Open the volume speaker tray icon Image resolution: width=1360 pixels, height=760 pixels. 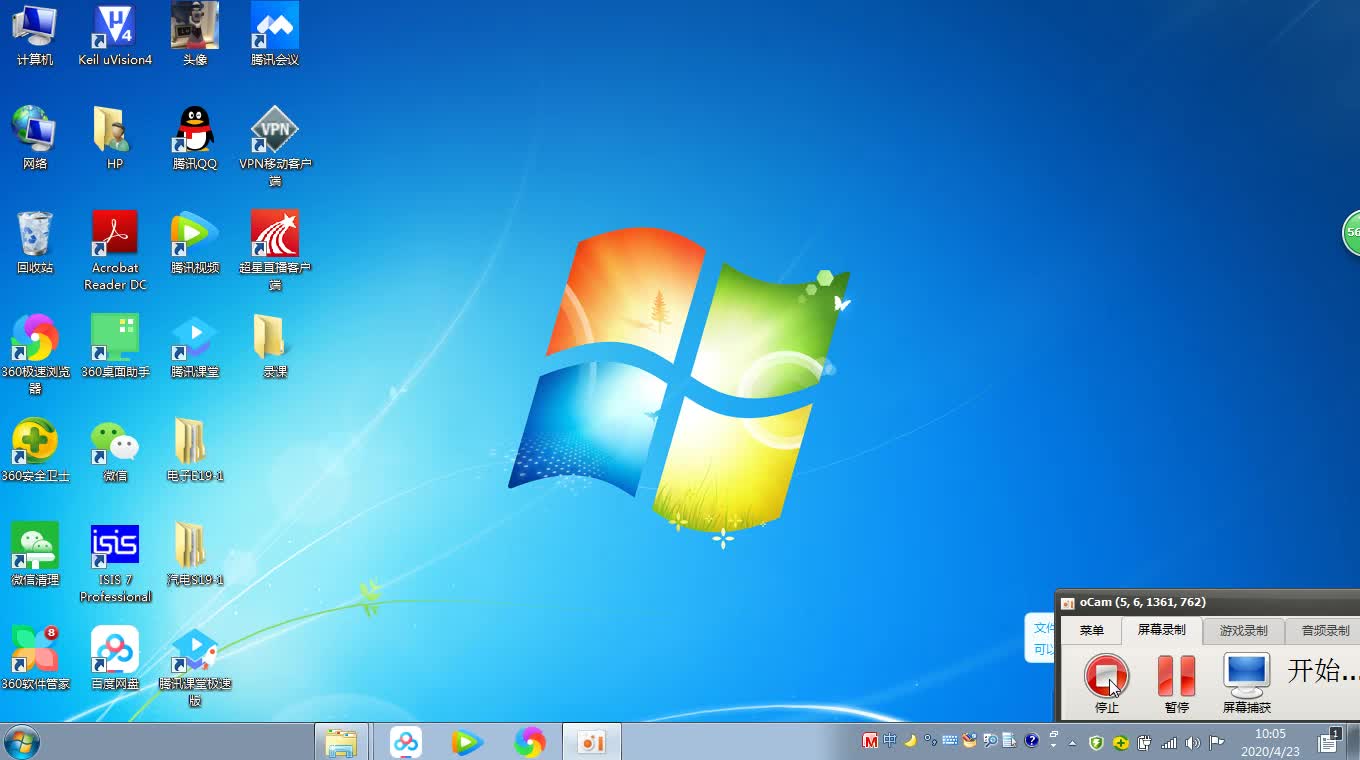pos(1192,743)
